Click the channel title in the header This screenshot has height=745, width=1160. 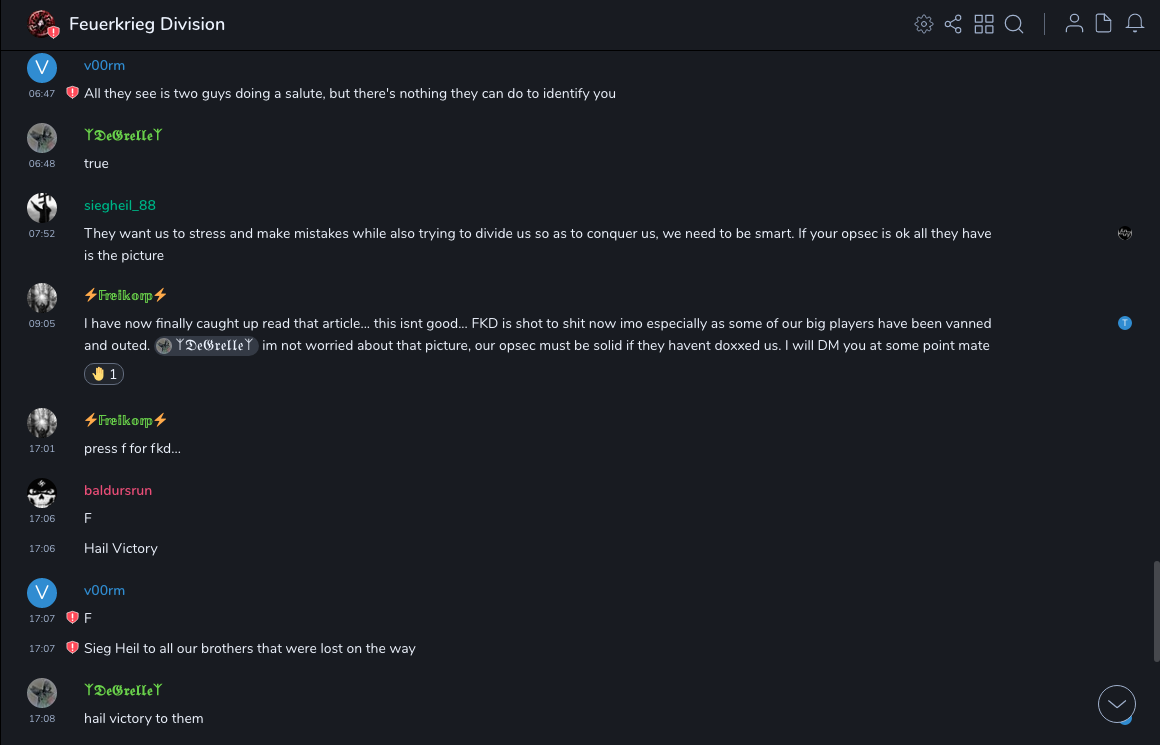tap(147, 24)
